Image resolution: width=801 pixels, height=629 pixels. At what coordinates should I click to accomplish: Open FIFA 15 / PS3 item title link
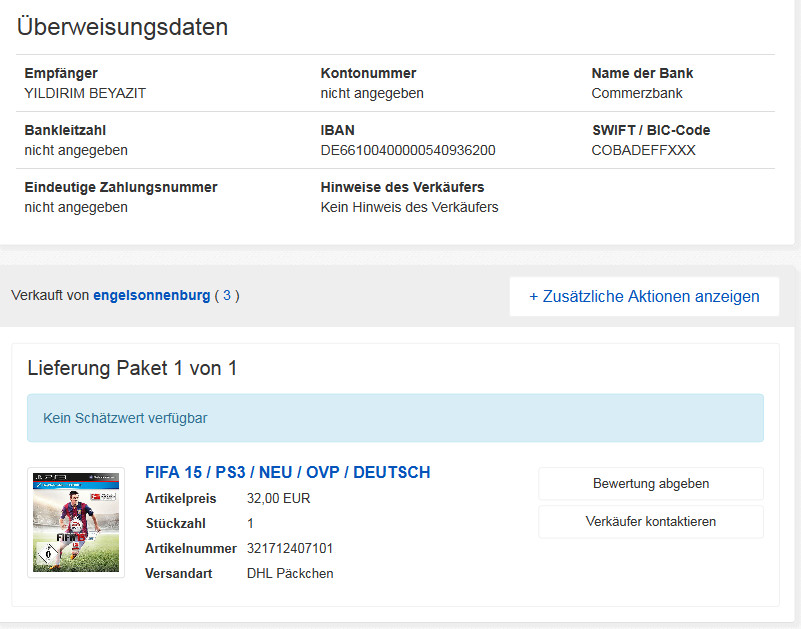click(x=288, y=472)
